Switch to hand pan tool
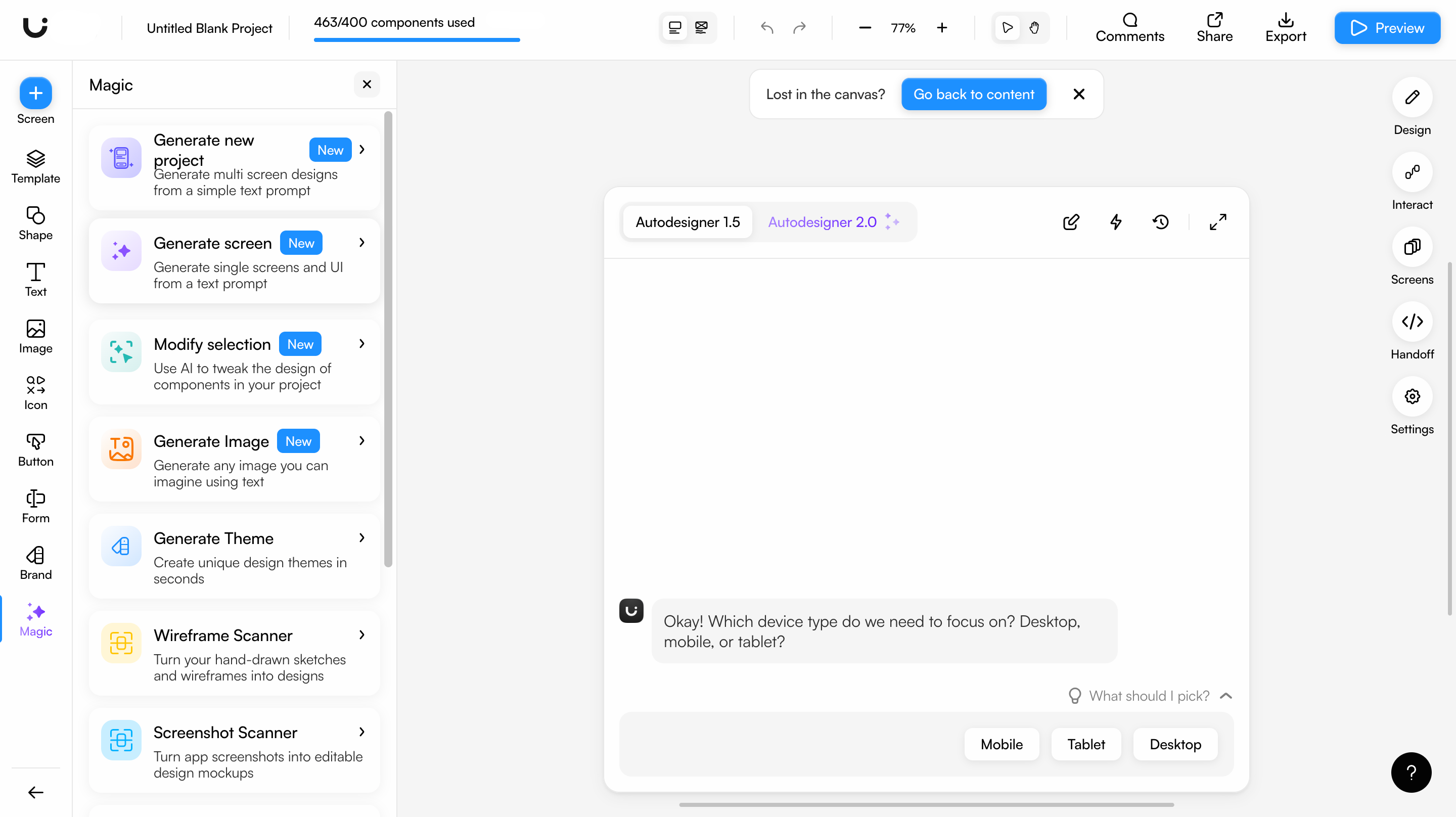Screen dimensions: 1456x817 coord(1034,28)
